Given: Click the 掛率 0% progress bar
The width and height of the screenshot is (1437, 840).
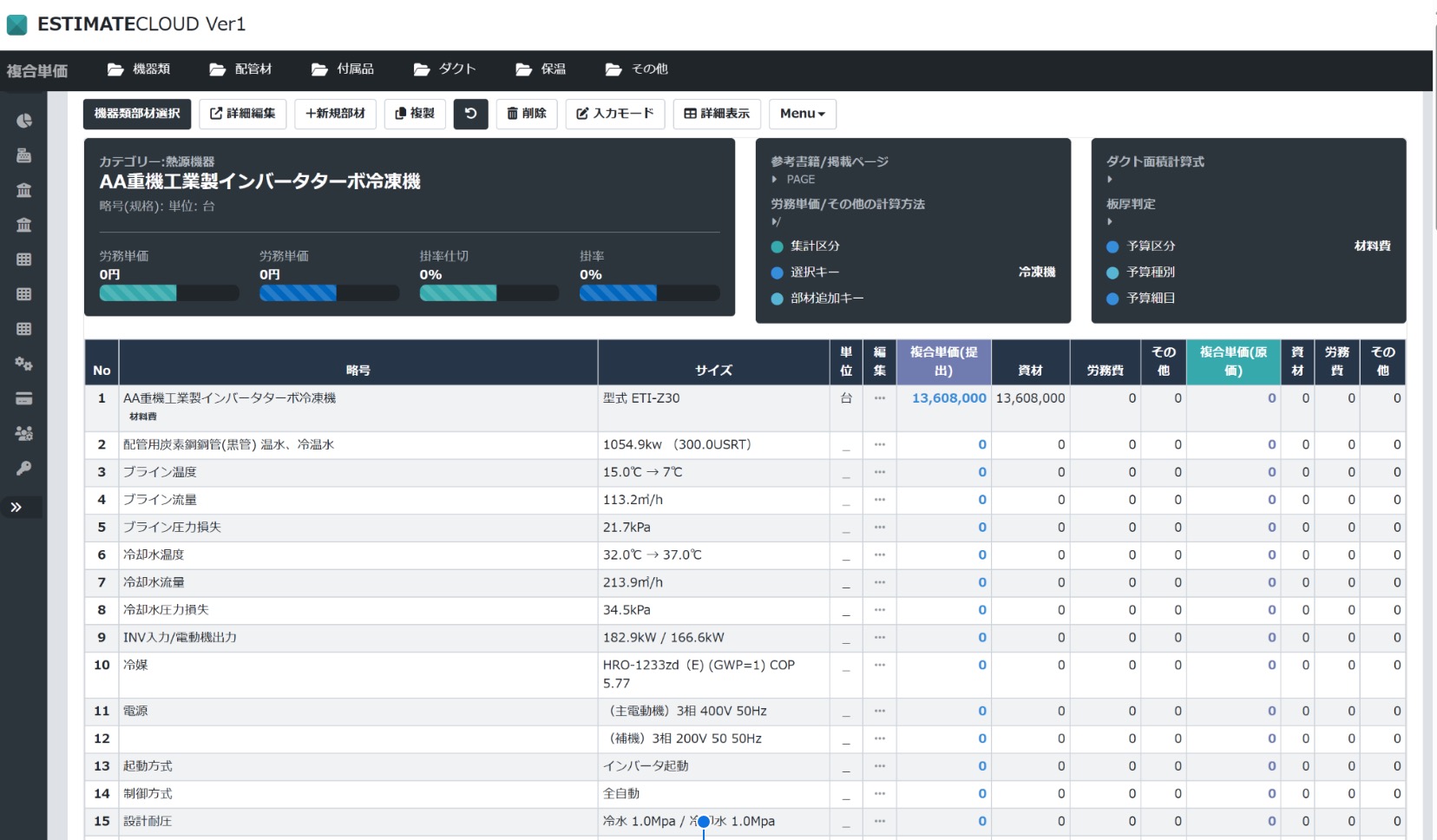Looking at the screenshot, I should pos(650,293).
